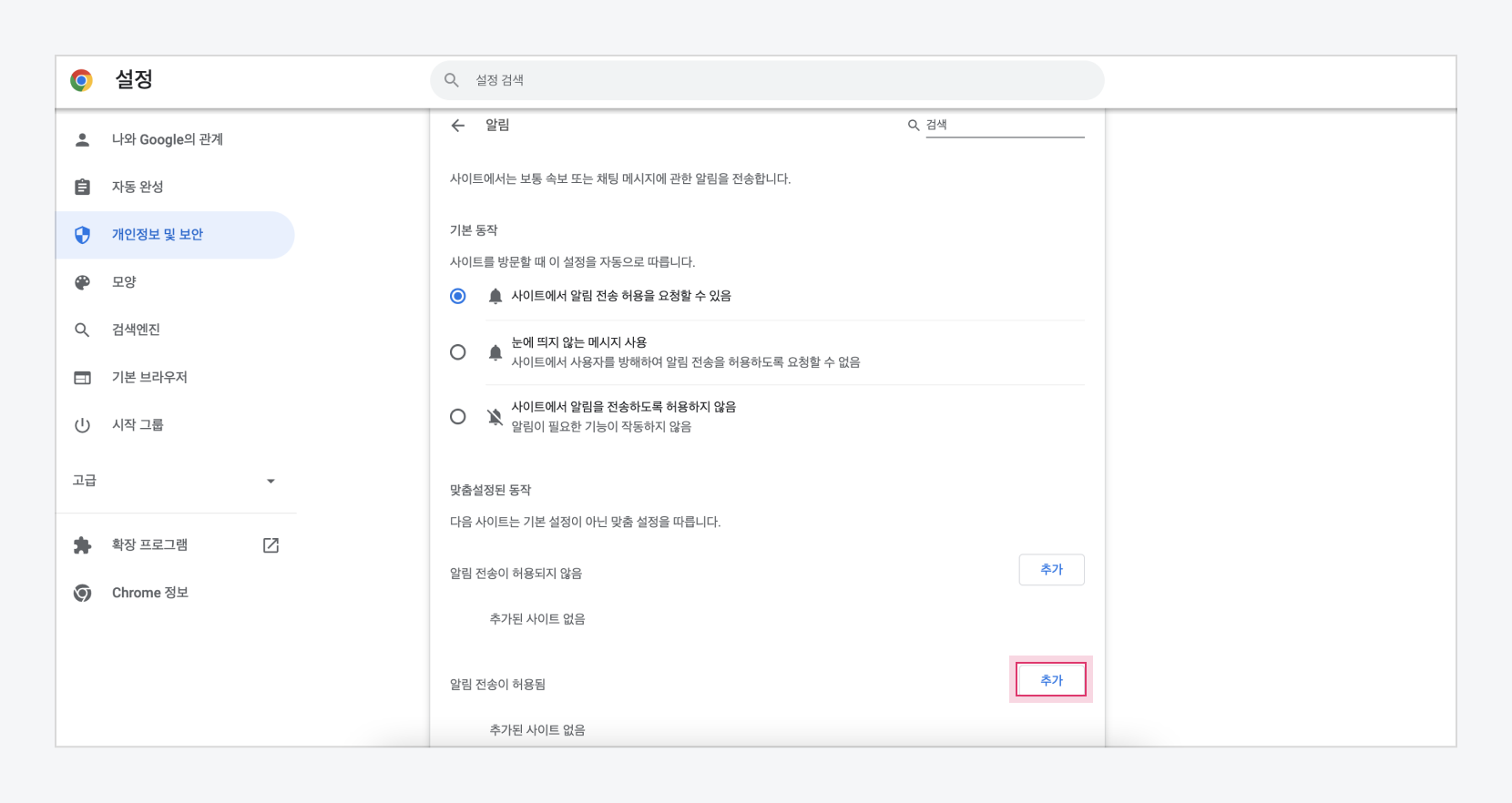
Task: Click the 검색 field in 알림 header
Action: (x=1004, y=125)
